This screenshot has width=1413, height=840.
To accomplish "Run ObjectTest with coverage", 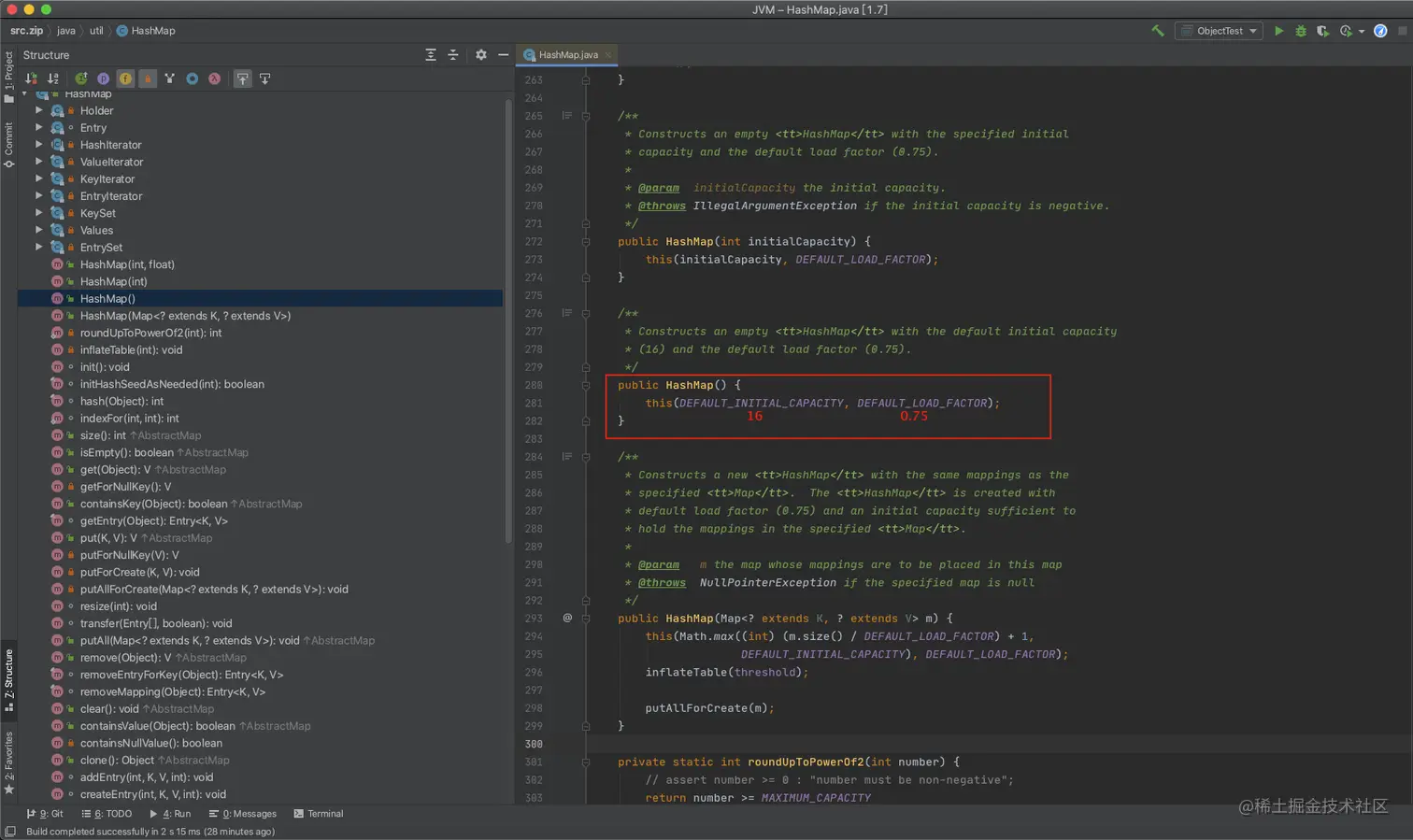I will (x=1322, y=31).
